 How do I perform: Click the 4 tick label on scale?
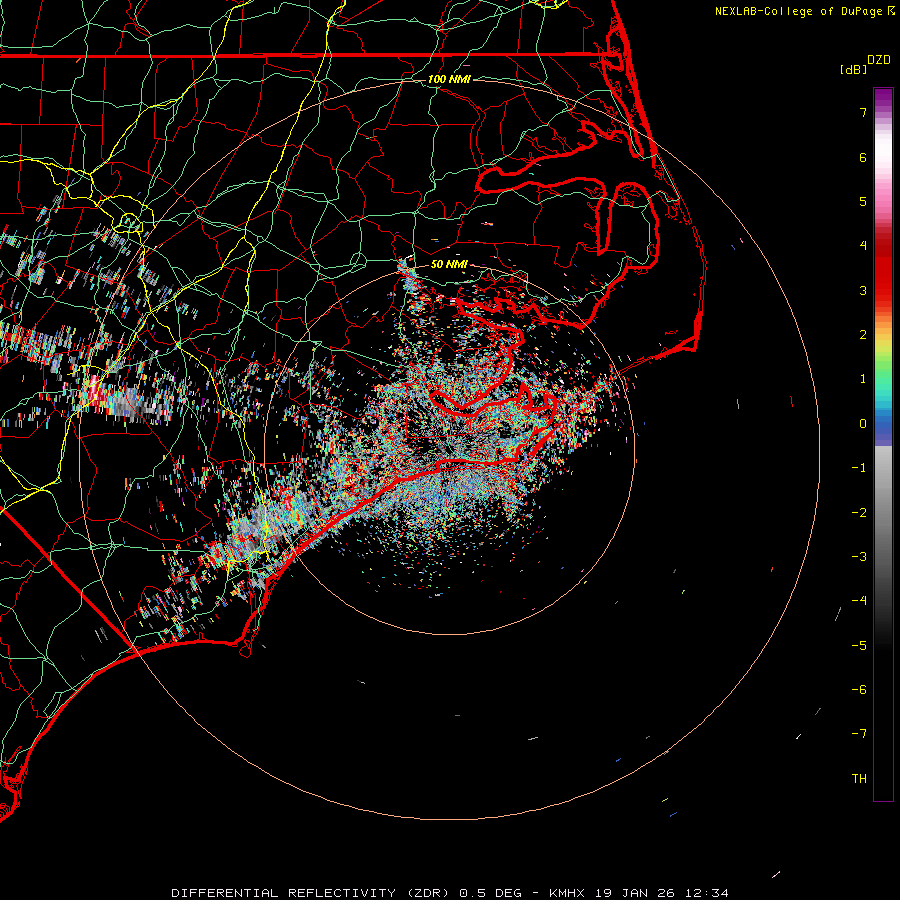point(862,246)
